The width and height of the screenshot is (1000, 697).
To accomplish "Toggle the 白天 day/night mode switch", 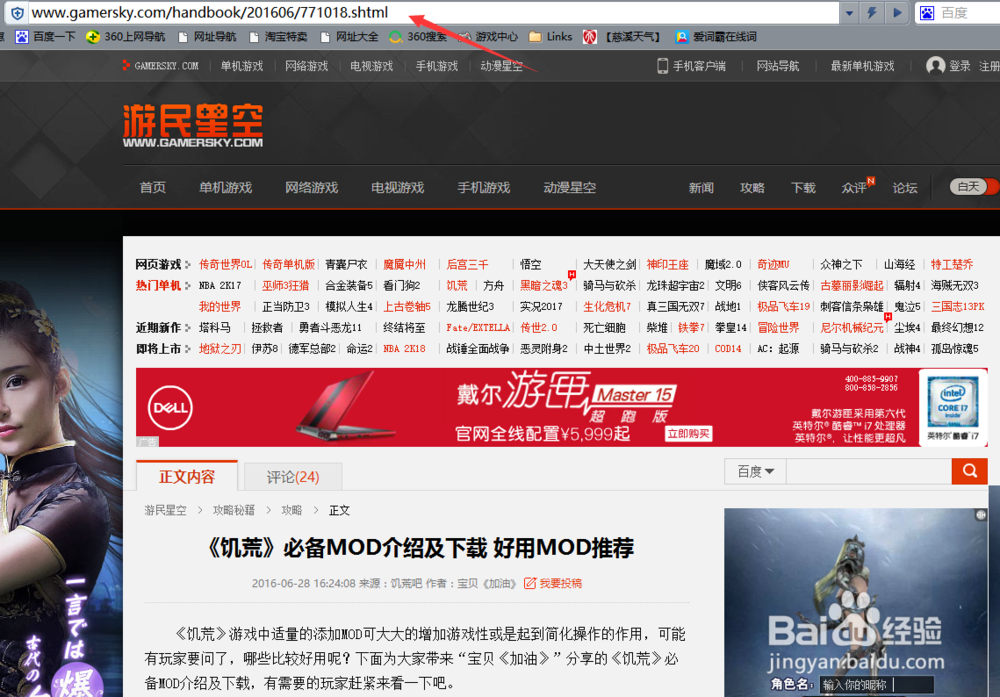I will click(x=974, y=186).
